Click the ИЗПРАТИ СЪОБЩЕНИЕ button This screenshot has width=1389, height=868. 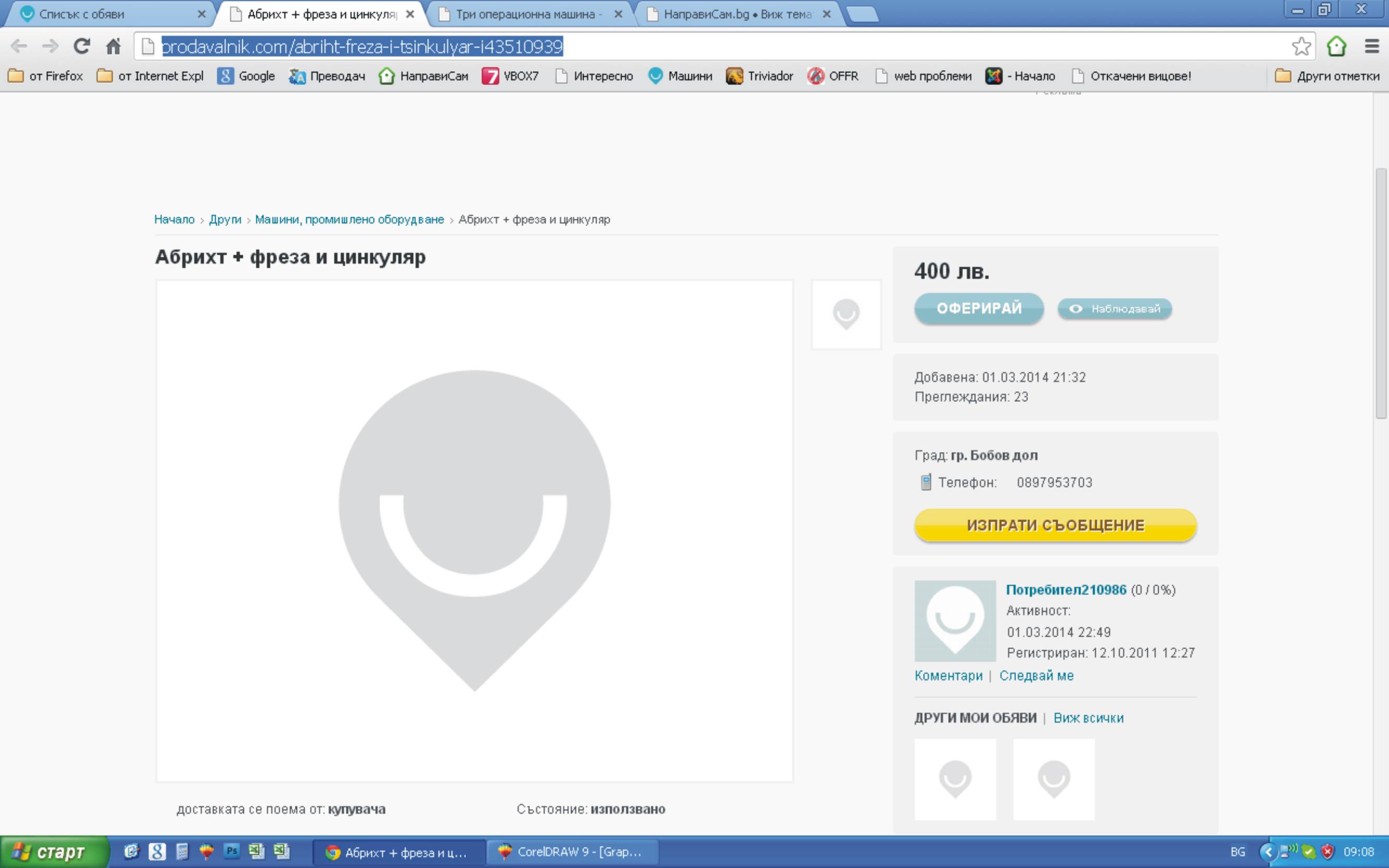click(1055, 525)
